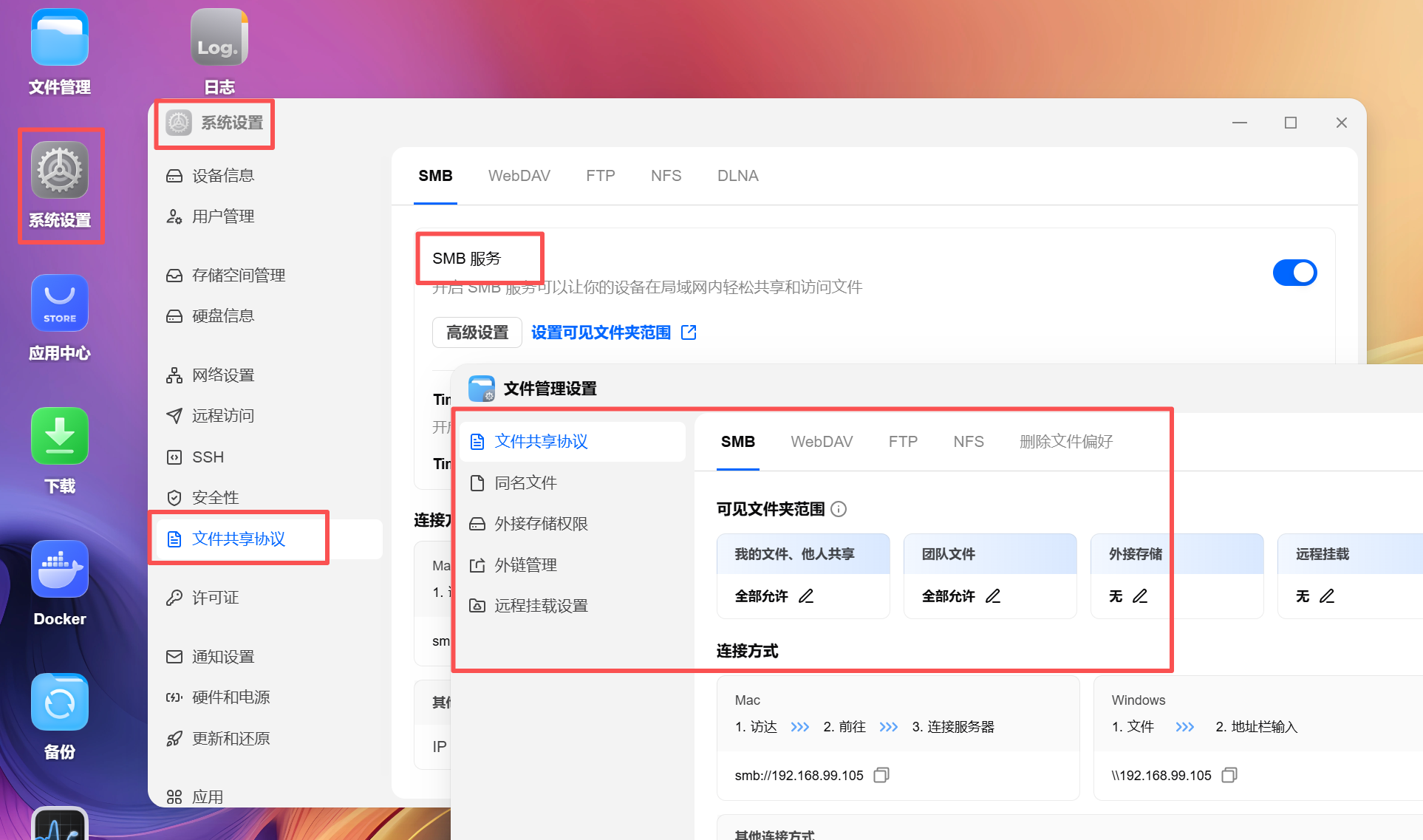The width and height of the screenshot is (1423, 840).
Task: Edit 团队文件 permission pencil
Action: 993,596
